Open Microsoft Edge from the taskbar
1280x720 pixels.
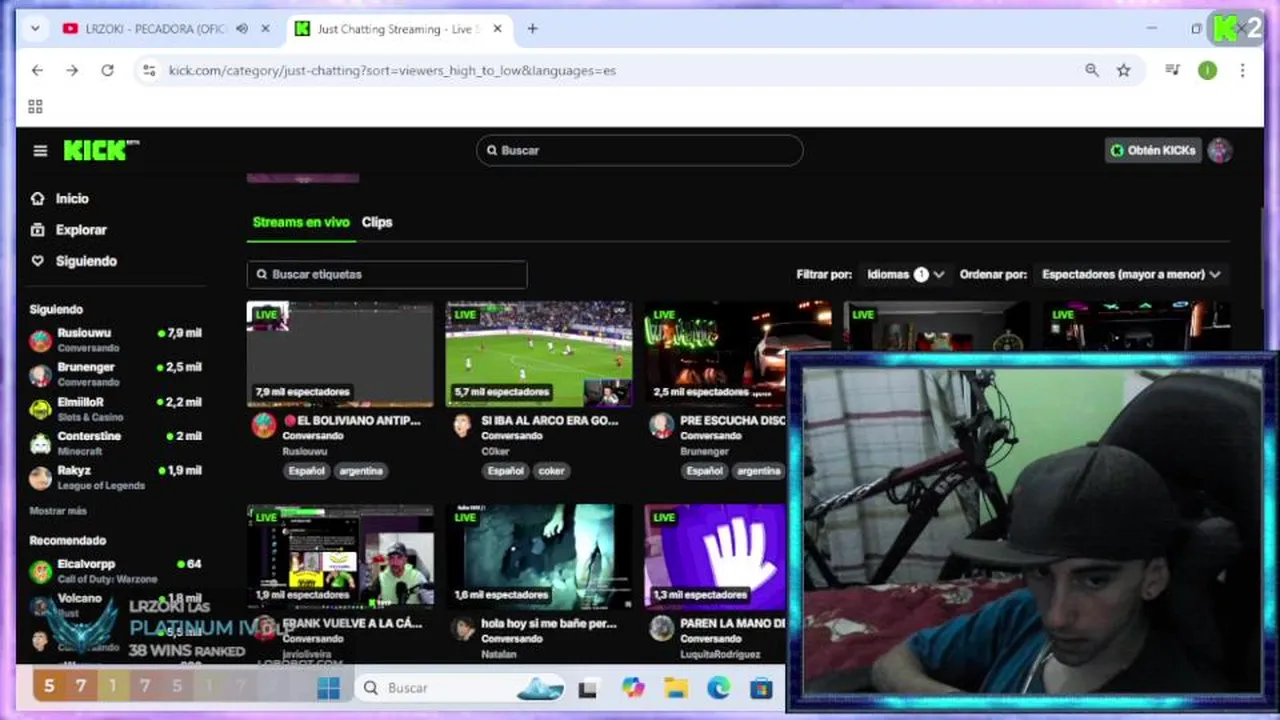719,688
